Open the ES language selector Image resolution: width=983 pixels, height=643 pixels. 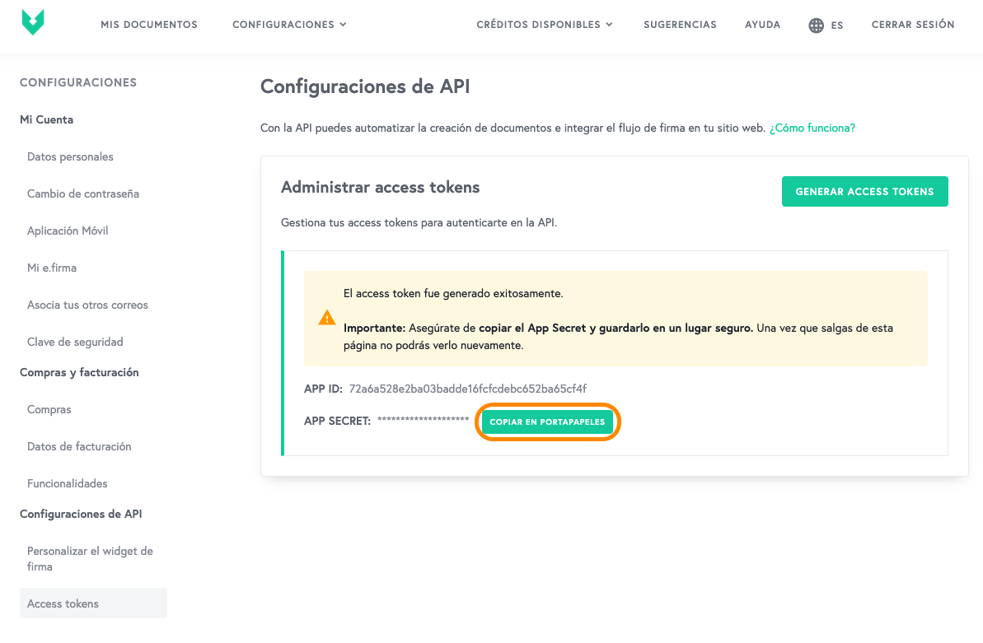point(837,26)
